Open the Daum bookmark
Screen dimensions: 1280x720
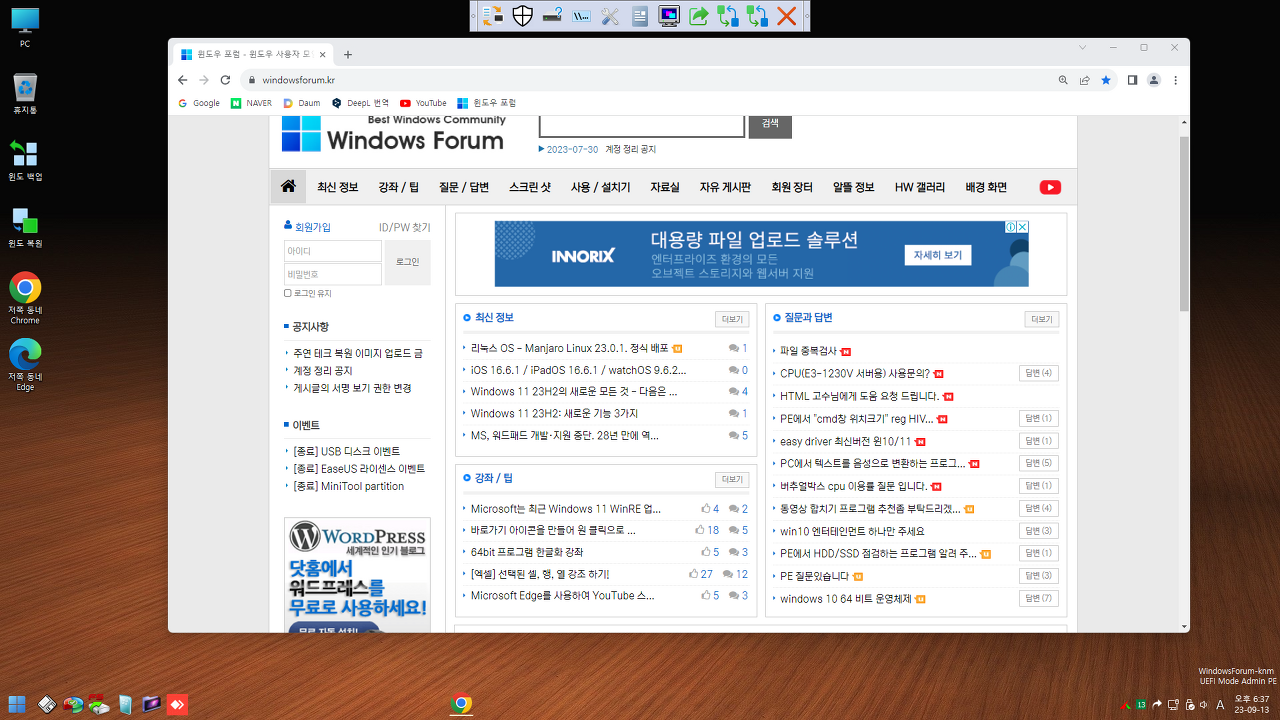click(302, 103)
